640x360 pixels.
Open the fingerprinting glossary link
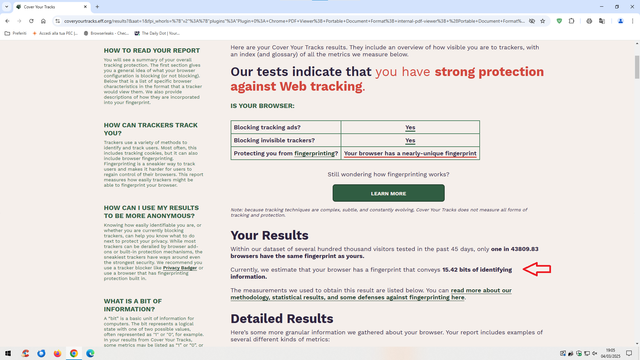(316, 153)
